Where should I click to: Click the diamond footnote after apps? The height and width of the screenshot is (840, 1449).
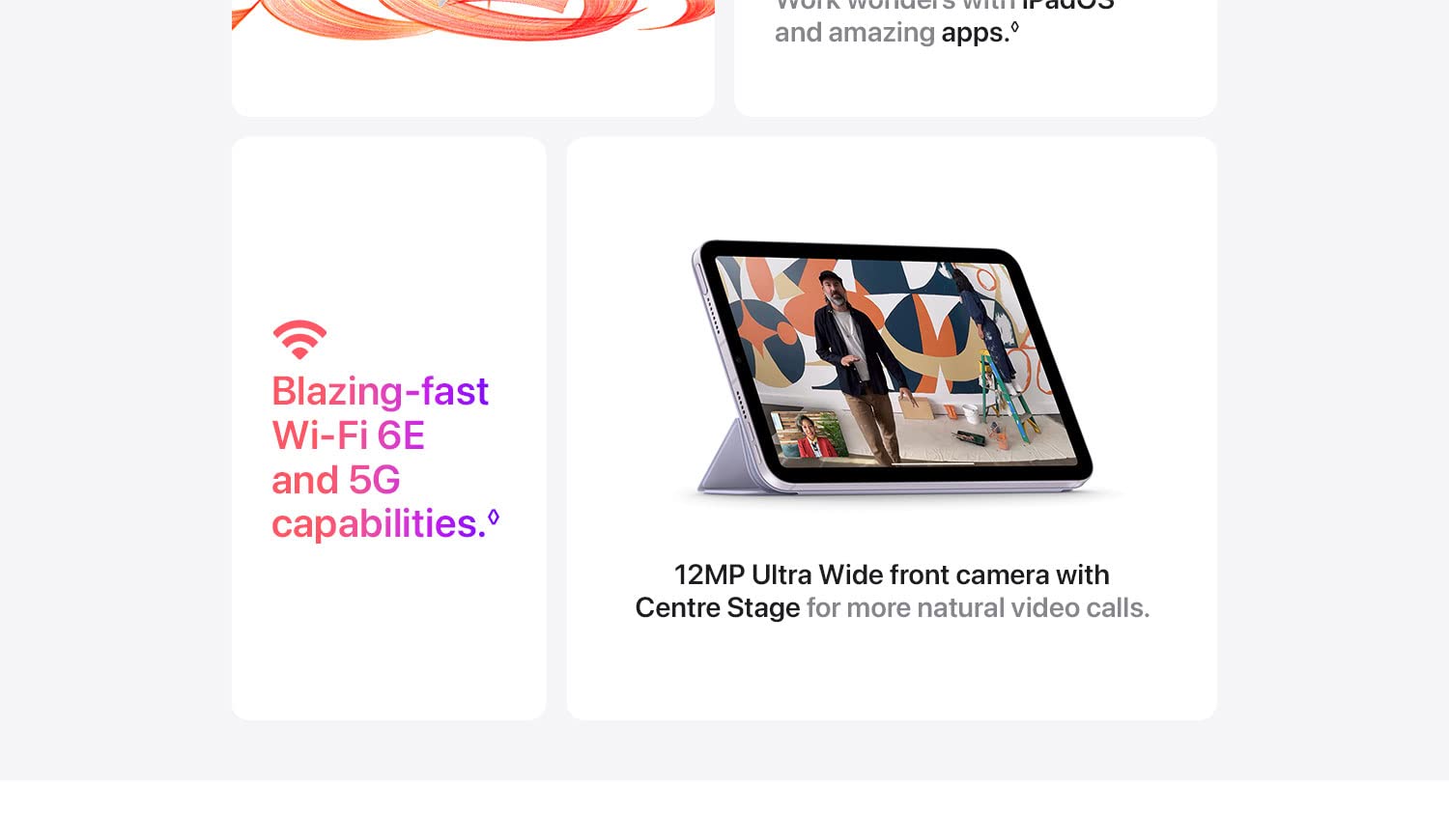point(1014,27)
